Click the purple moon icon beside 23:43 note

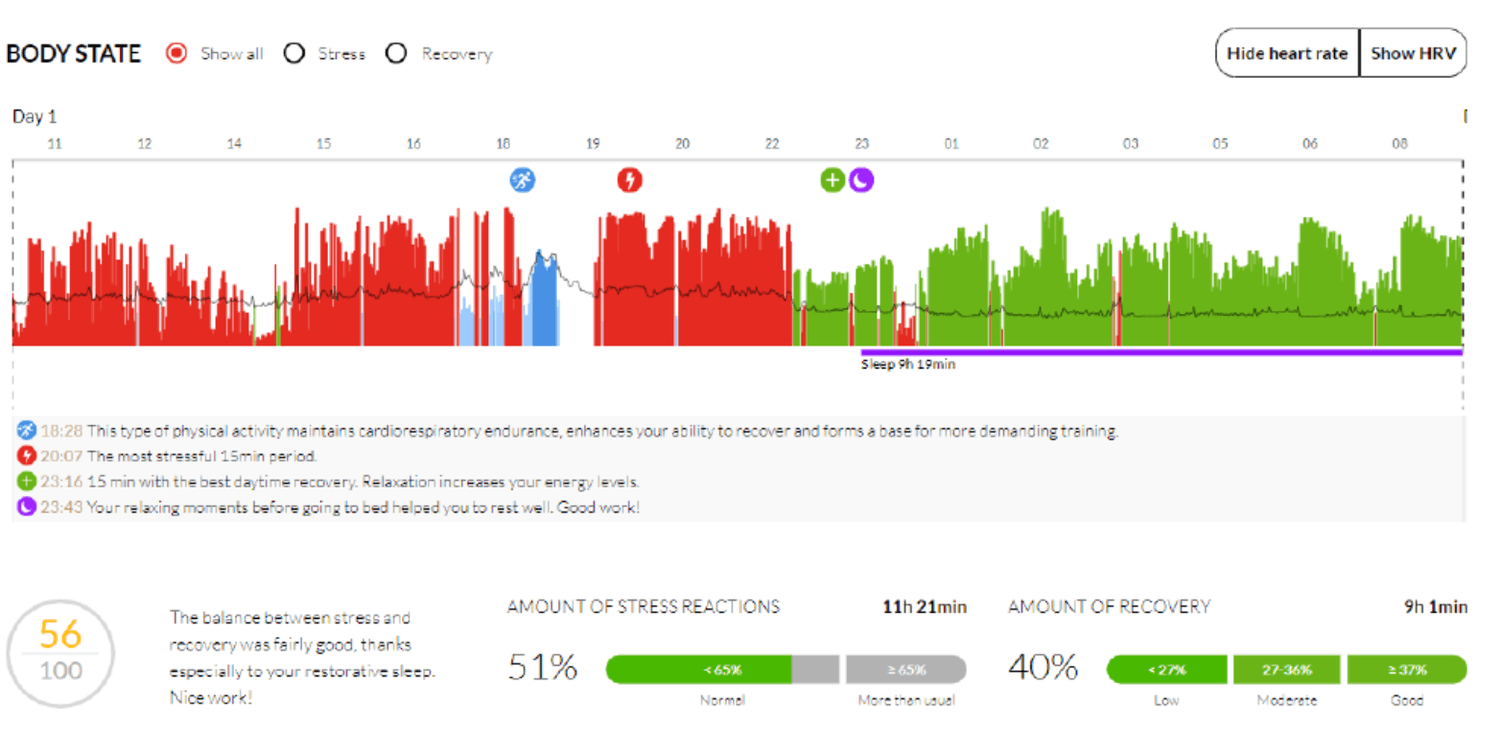(27, 507)
